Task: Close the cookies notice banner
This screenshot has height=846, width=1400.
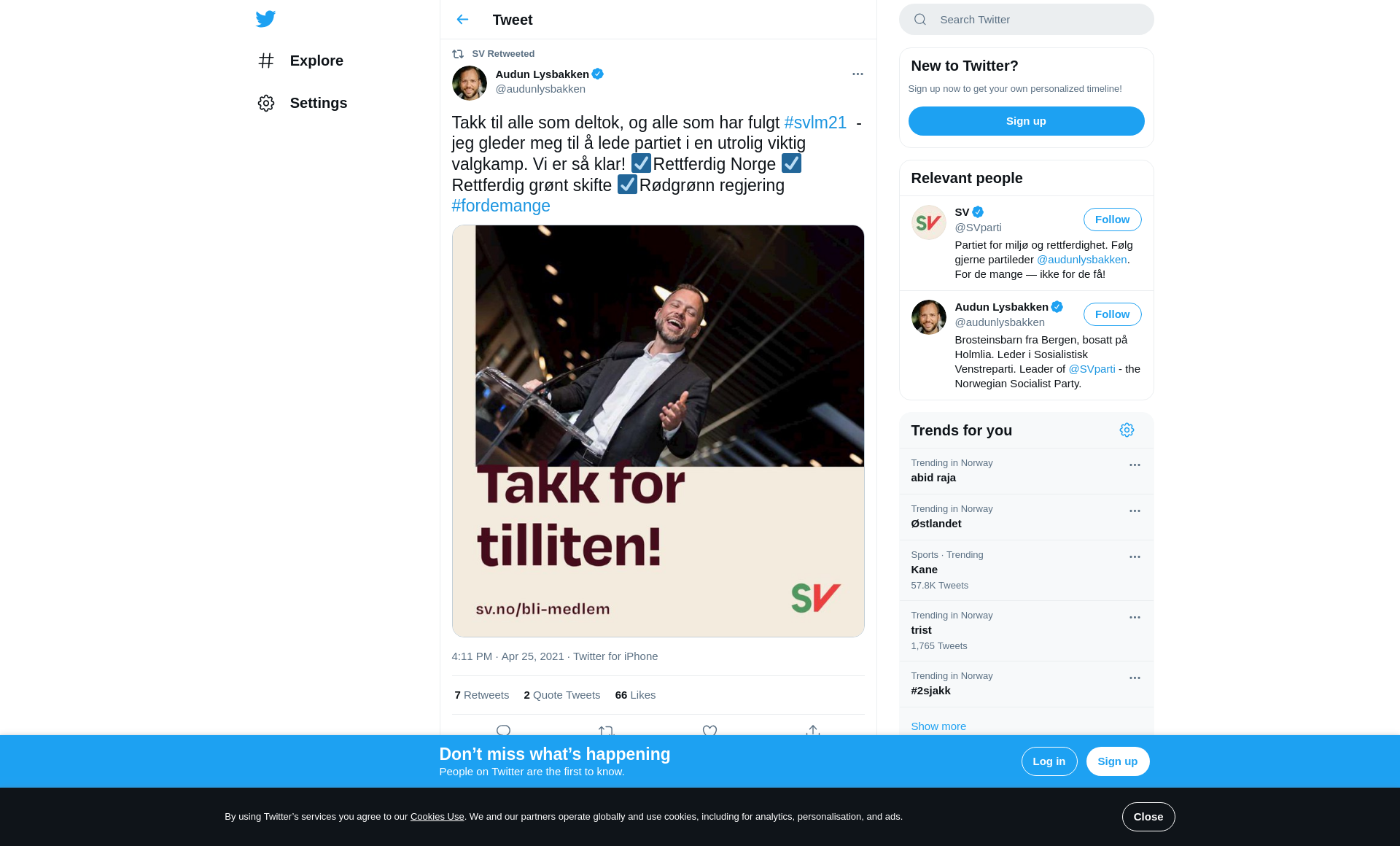Action: click(x=1148, y=817)
